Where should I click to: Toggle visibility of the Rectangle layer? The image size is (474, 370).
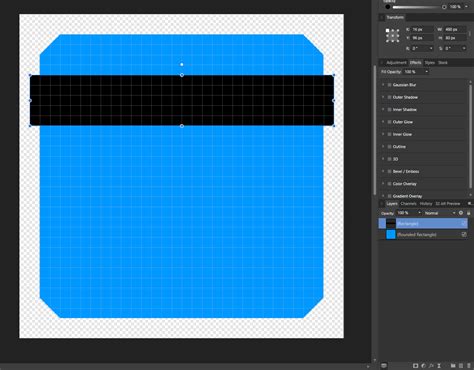464,224
